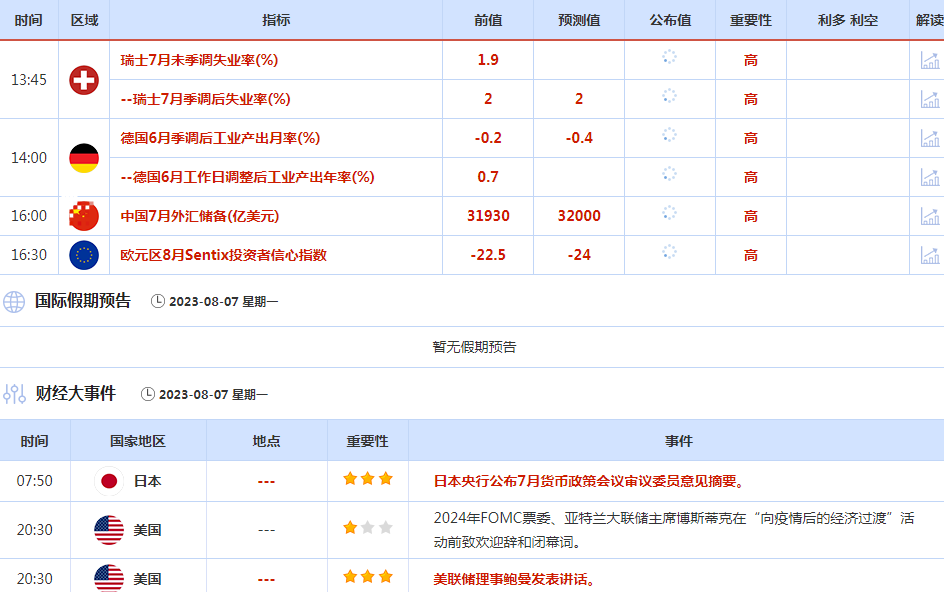Screen dimensions: 944x592
Task: Click the China flag icon
Action: [x=84, y=216]
